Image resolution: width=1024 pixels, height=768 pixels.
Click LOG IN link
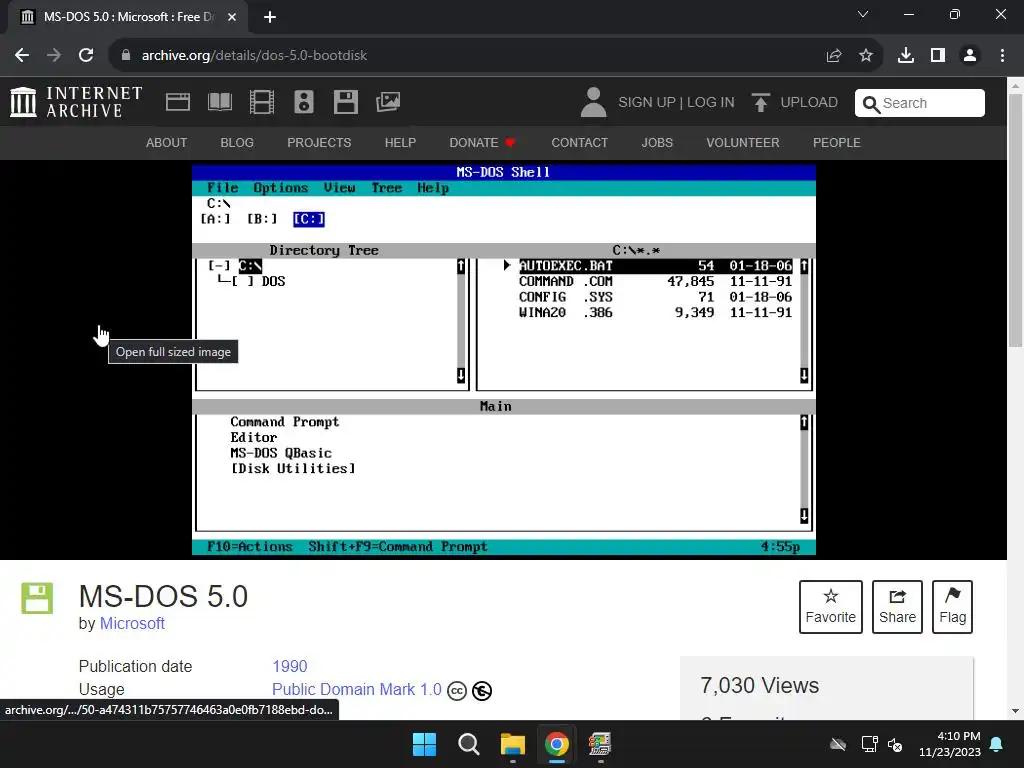click(x=711, y=103)
